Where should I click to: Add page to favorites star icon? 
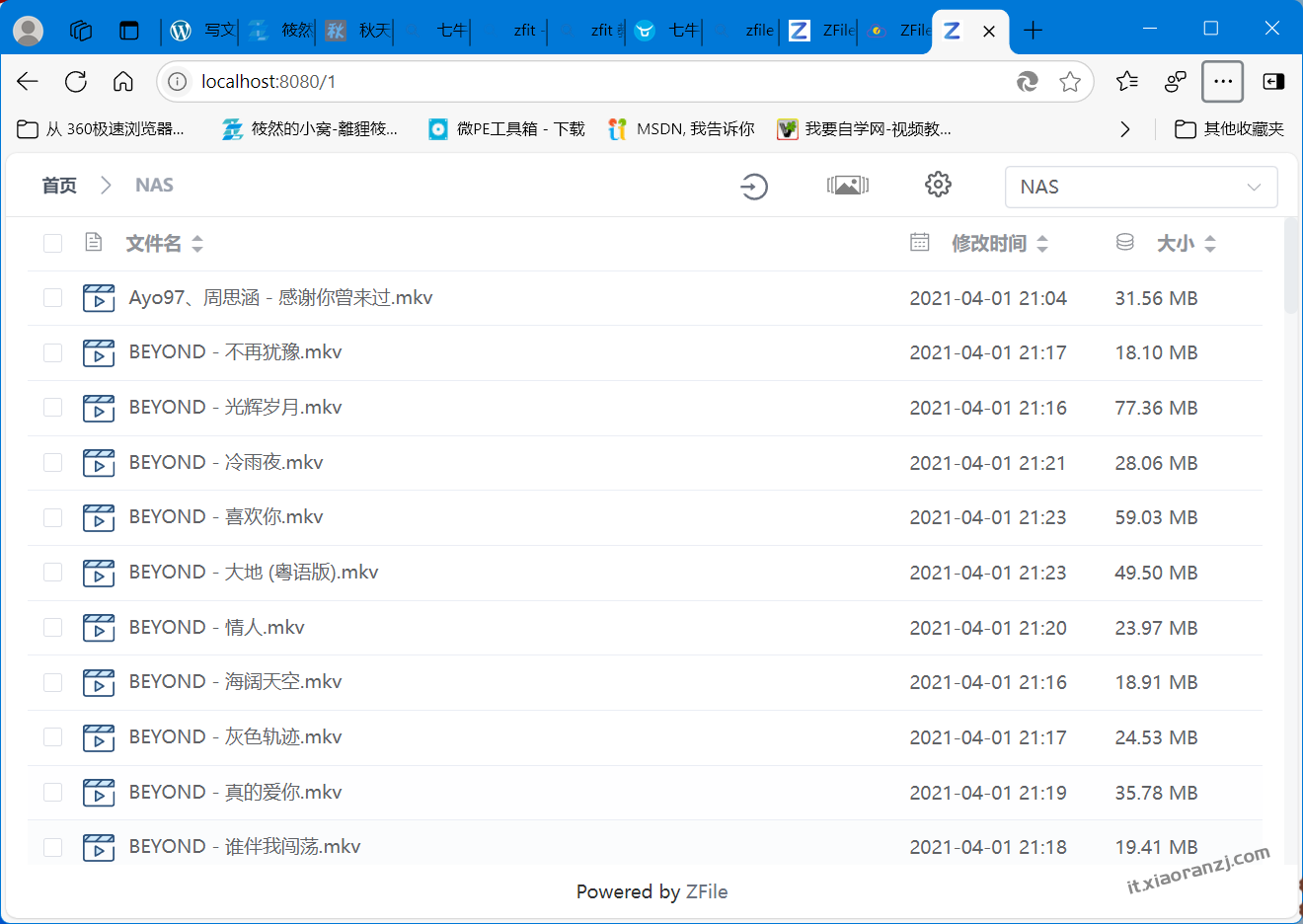(x=1070, y=82)
